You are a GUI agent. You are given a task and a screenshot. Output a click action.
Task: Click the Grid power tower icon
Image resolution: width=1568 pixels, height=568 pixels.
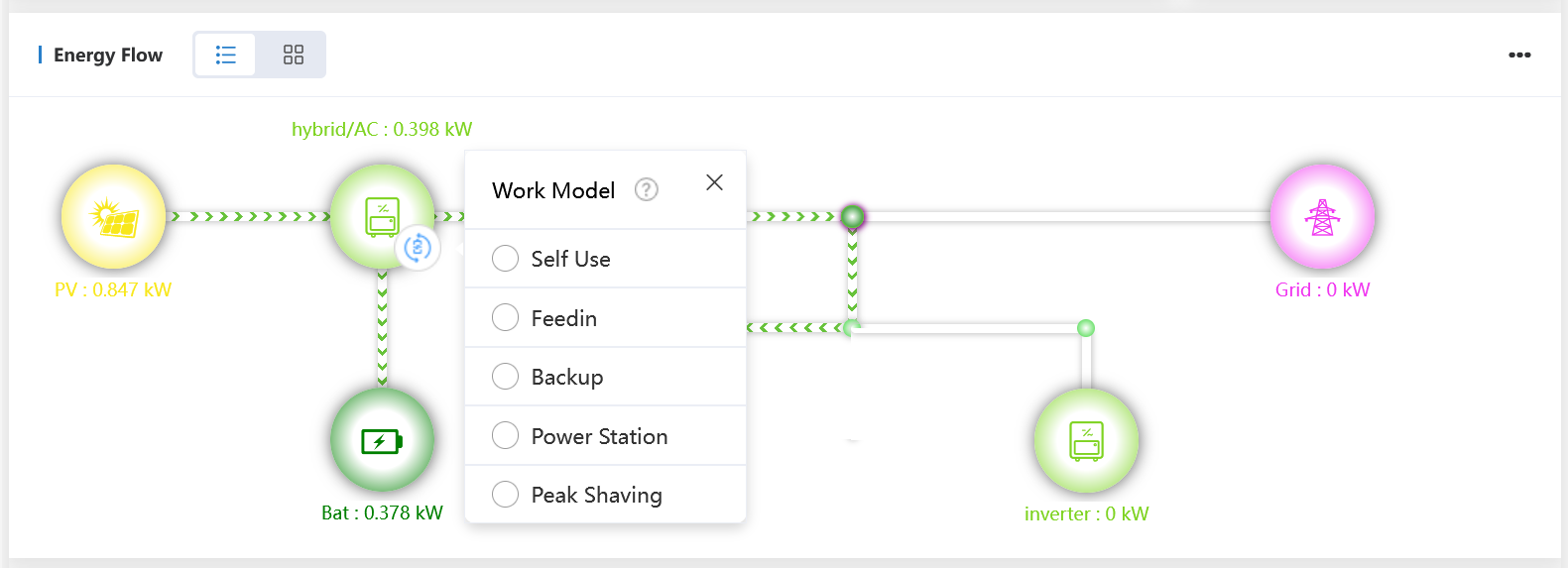pyautogui.click(x=1322, y=216)
